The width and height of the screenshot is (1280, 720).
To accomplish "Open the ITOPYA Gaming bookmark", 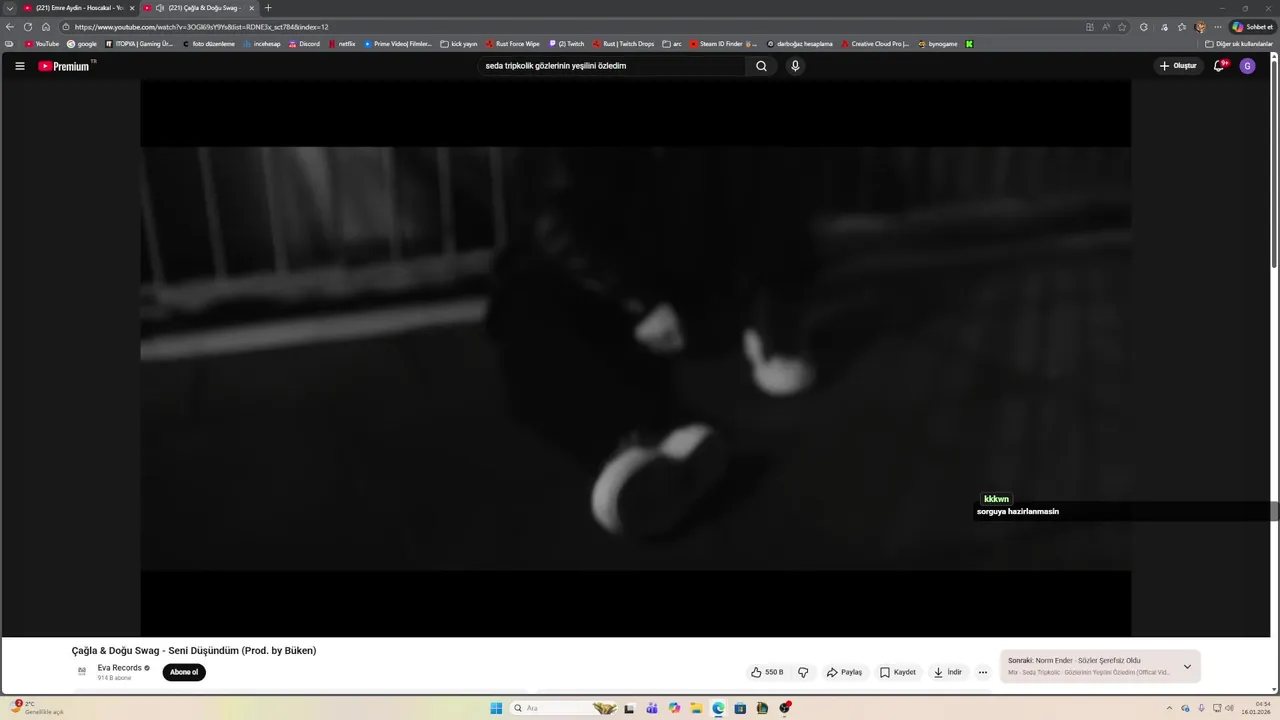I will coord(139,44).
